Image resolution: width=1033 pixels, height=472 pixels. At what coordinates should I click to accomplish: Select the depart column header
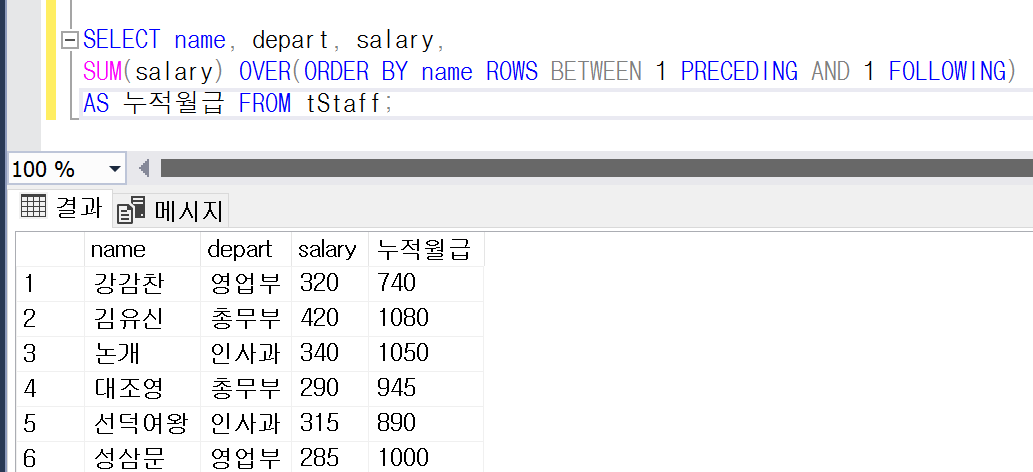(x=246, y=249)
